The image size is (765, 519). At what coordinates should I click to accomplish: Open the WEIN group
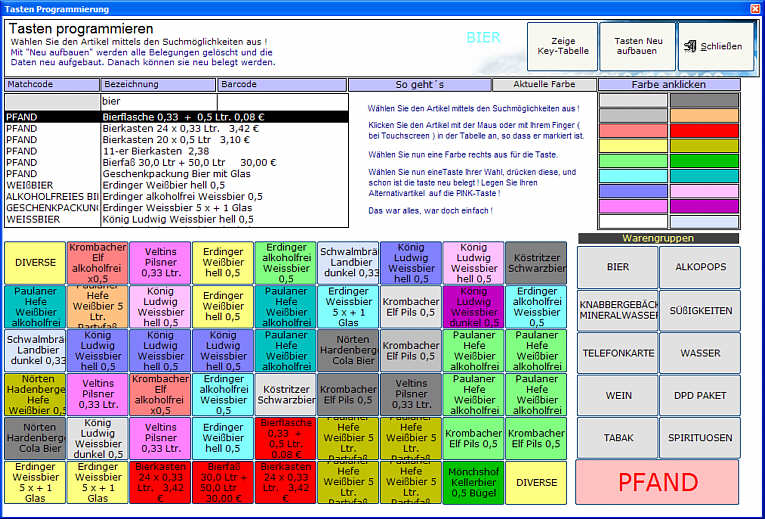tap(618, 395)
